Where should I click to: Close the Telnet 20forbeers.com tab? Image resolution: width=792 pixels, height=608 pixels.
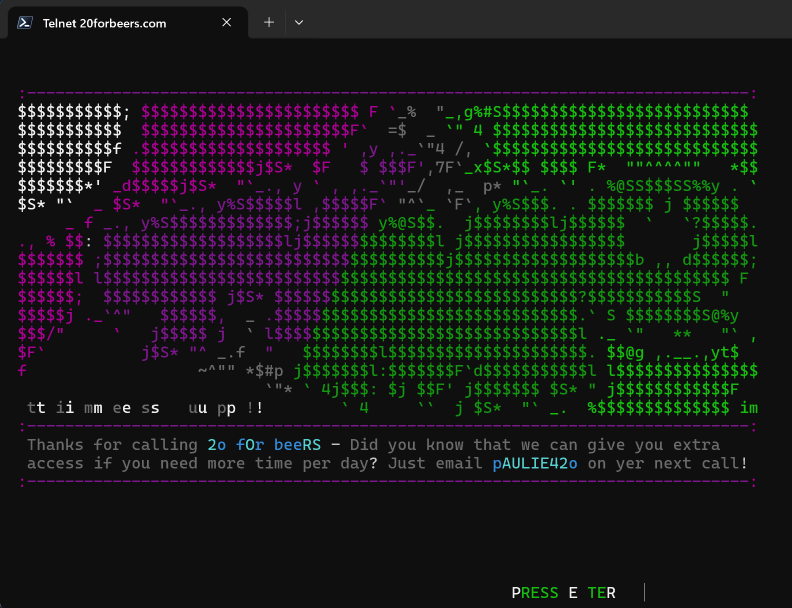coord(227,23)
